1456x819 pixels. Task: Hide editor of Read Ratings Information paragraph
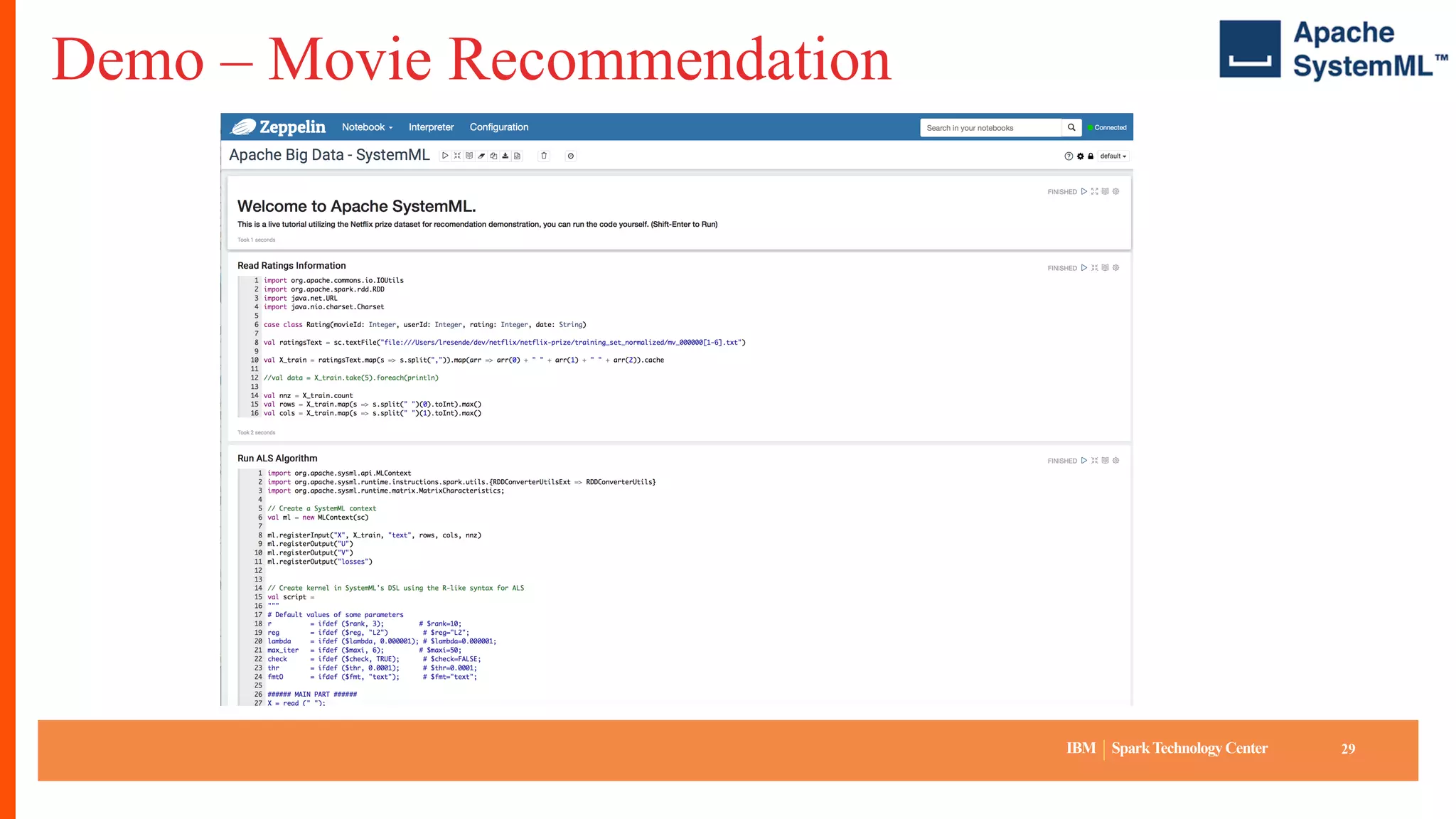tap(1095, 268)
